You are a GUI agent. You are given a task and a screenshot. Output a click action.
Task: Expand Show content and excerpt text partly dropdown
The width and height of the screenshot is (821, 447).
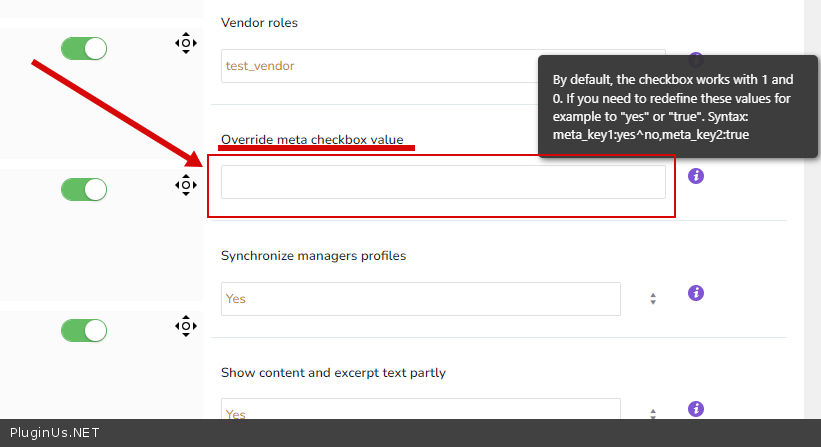(x=420, y=412)
